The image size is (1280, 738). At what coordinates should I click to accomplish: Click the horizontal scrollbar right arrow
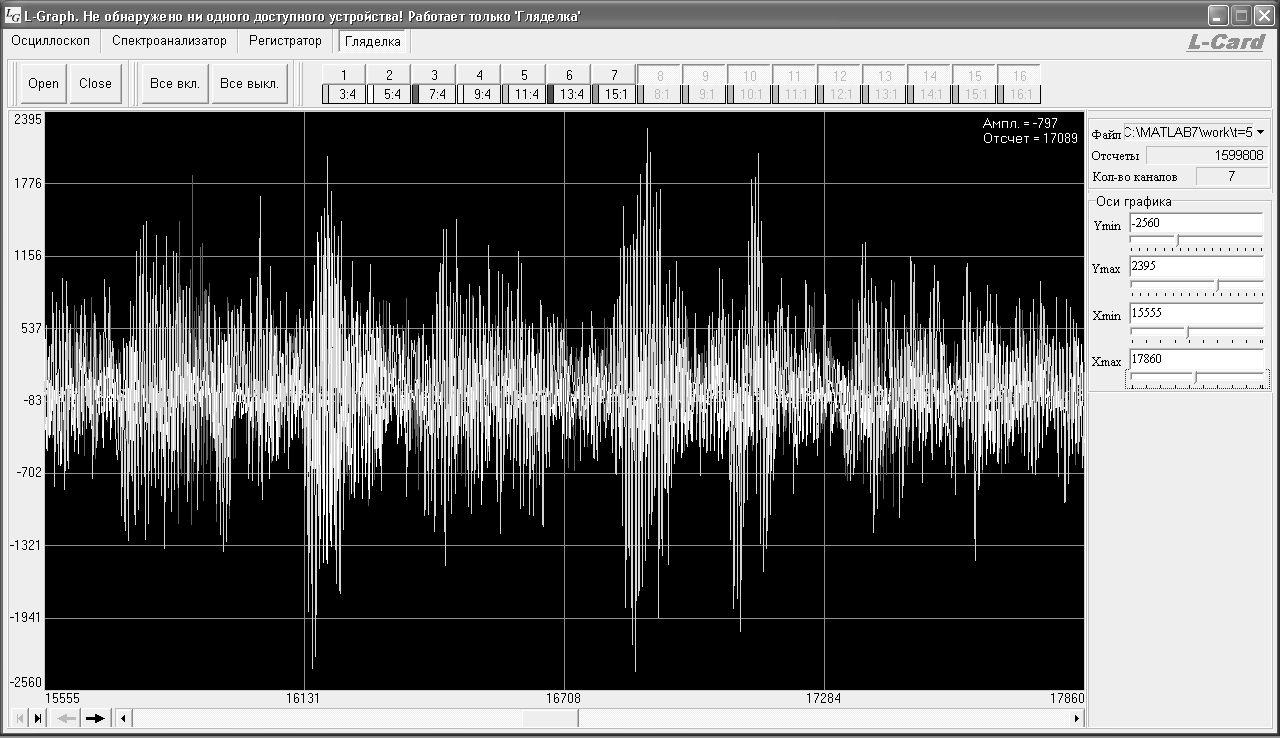(1077, 717)
